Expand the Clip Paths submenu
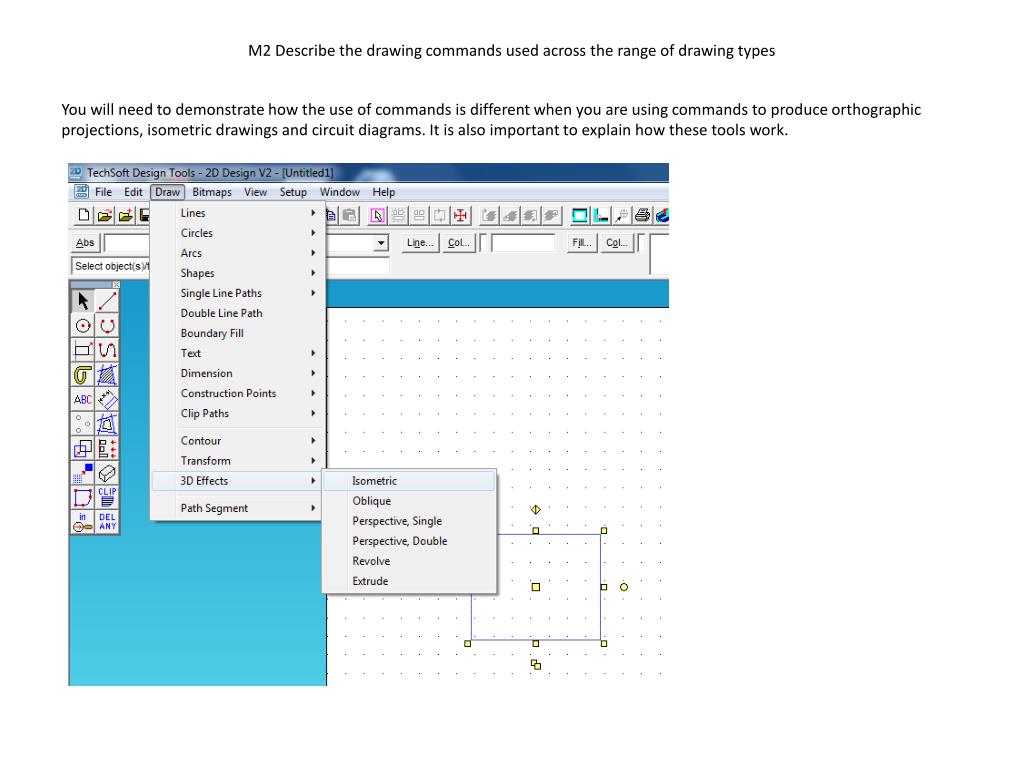Viewport: 1024px width, 768px height. click(x=238, y=413)
